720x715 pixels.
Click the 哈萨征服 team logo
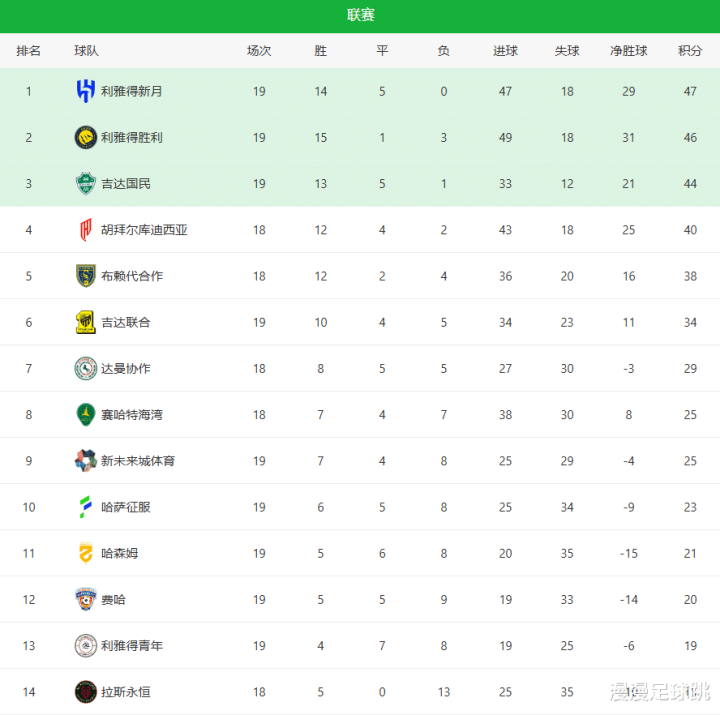pos(85,507)
